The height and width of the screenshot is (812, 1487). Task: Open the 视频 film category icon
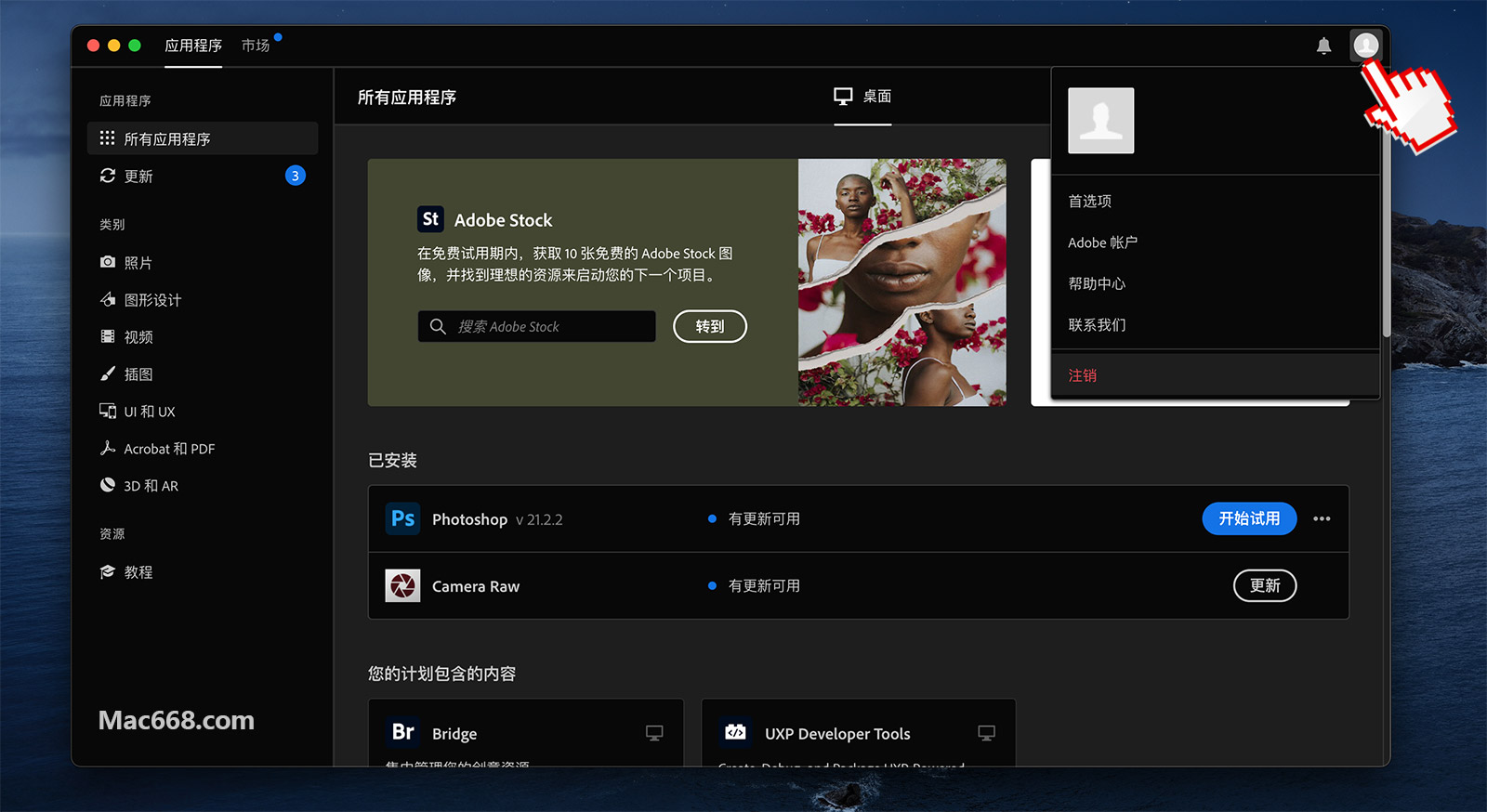pyautogui.click(x=108, y=336)
